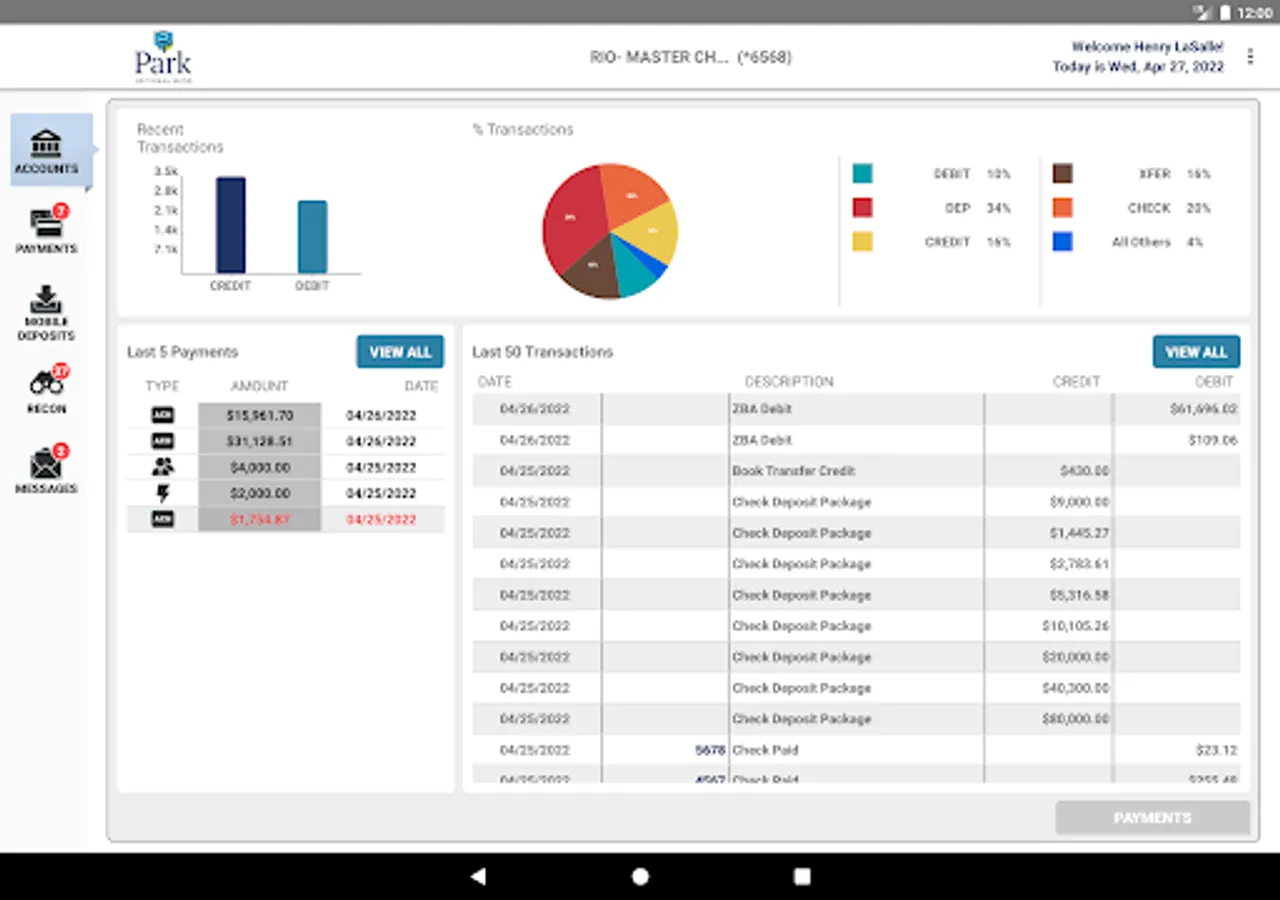Click the DESCRIPTION column header in transactions
This screenshot has height=900, width=1280.
tap(789, 382)
